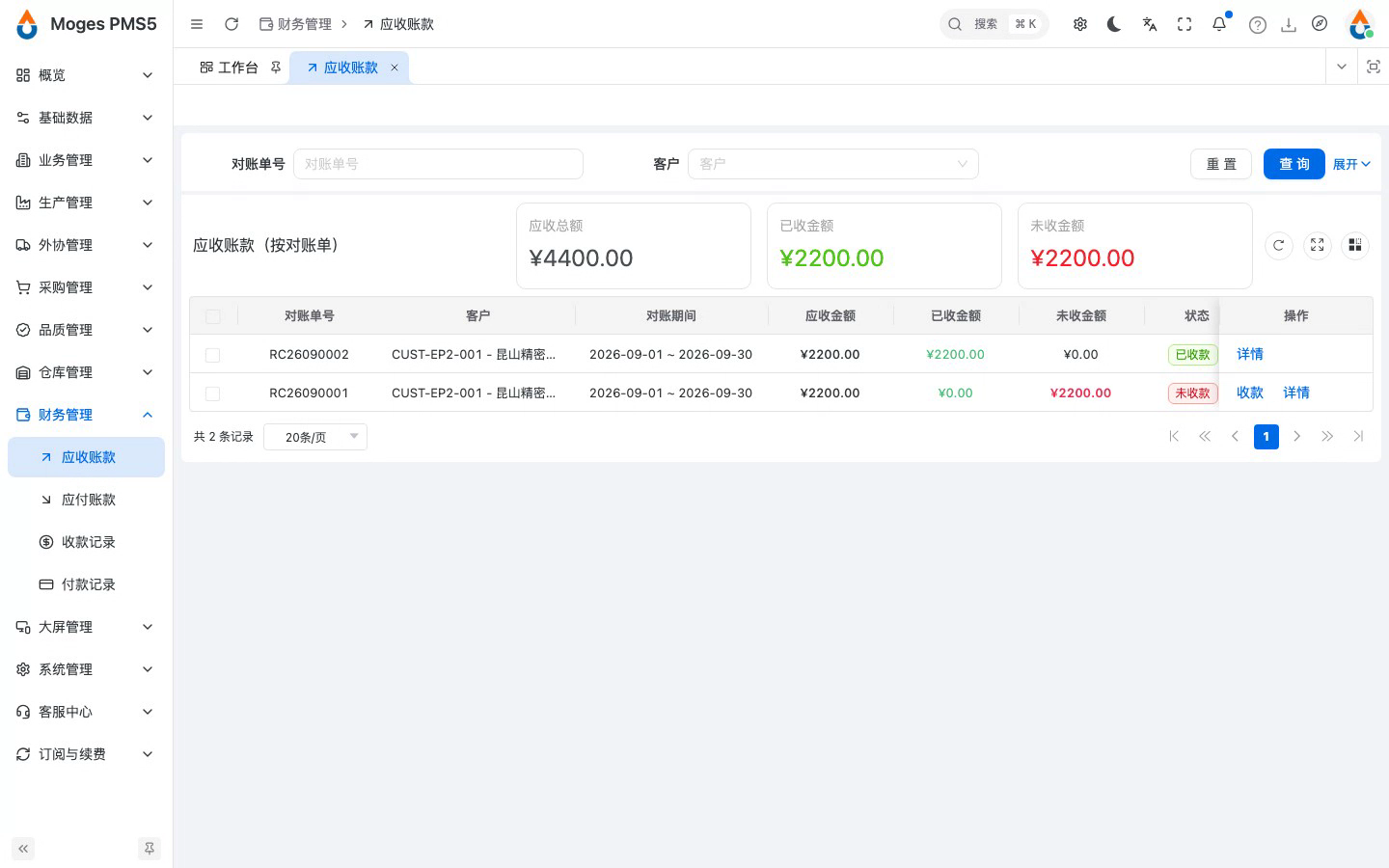The width and height of the screenshot is (1389, 868).
Task: Open the settings gear icon in header
Action: [1080, 24]
